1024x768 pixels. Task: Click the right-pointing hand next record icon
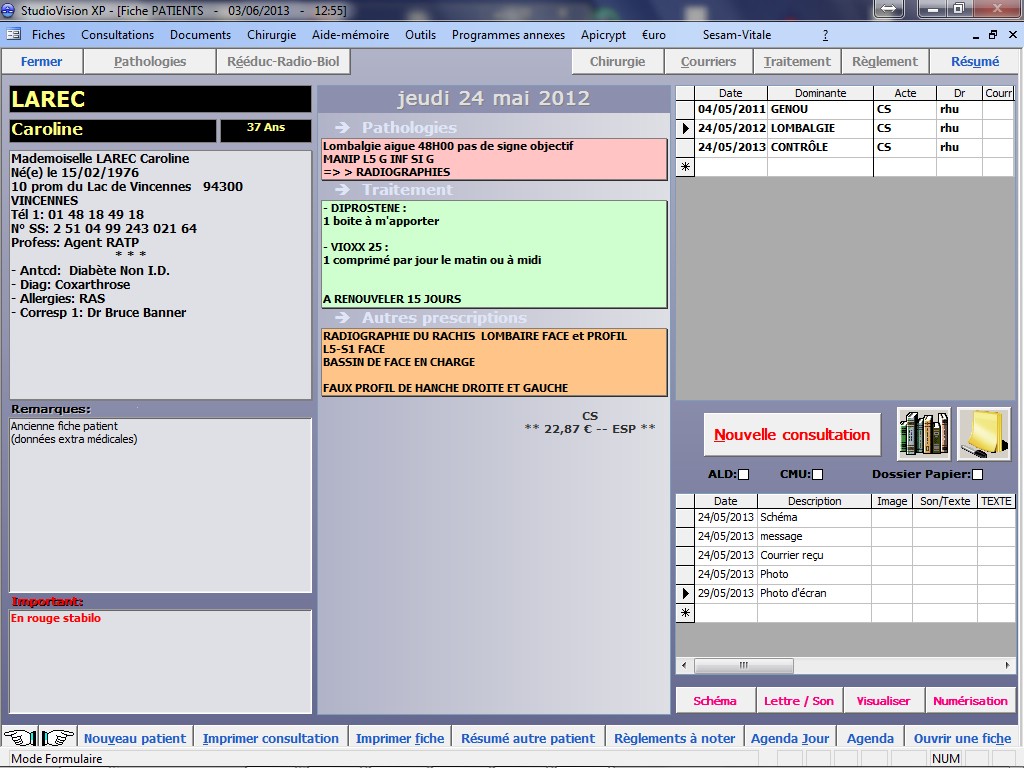click(58, 738)
